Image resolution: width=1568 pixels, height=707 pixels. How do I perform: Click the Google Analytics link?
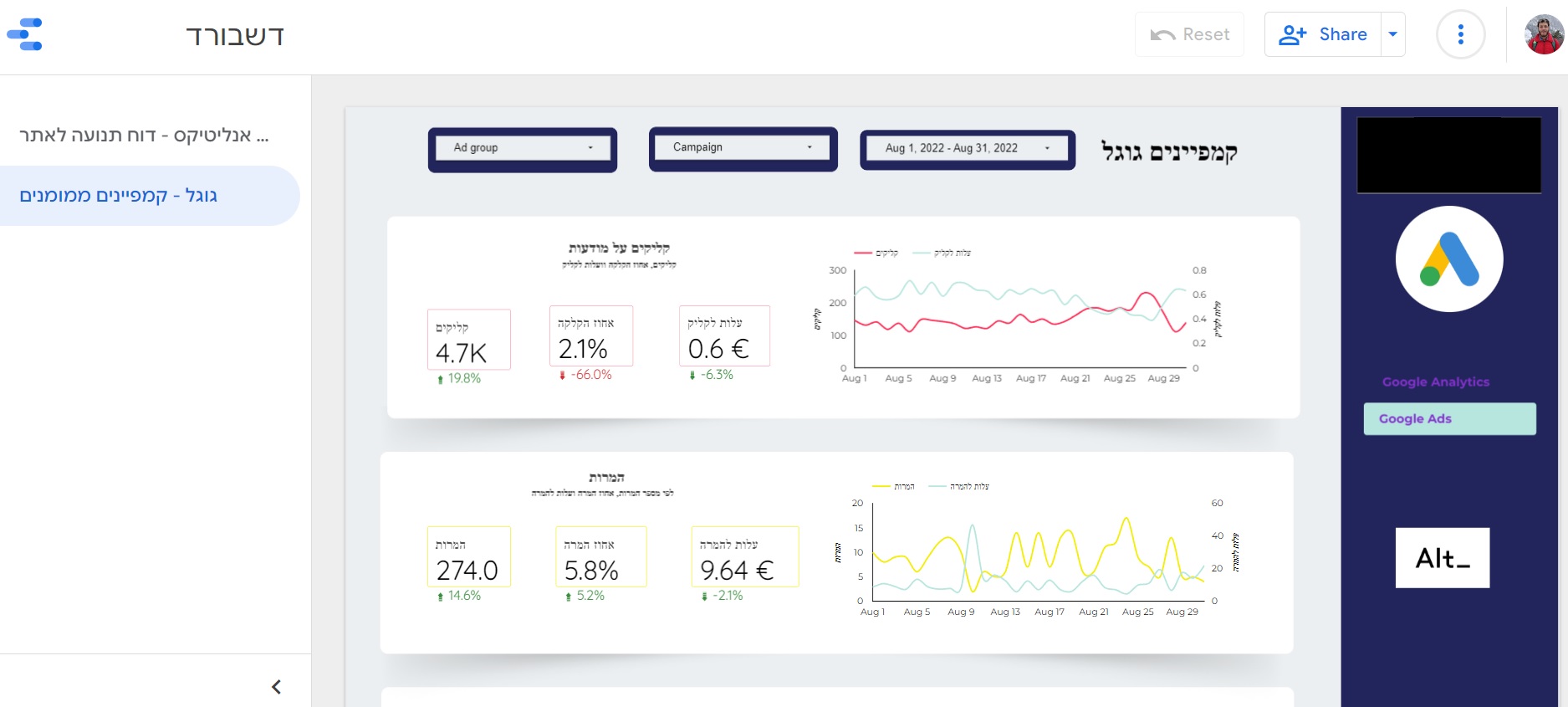(1435, 382)
